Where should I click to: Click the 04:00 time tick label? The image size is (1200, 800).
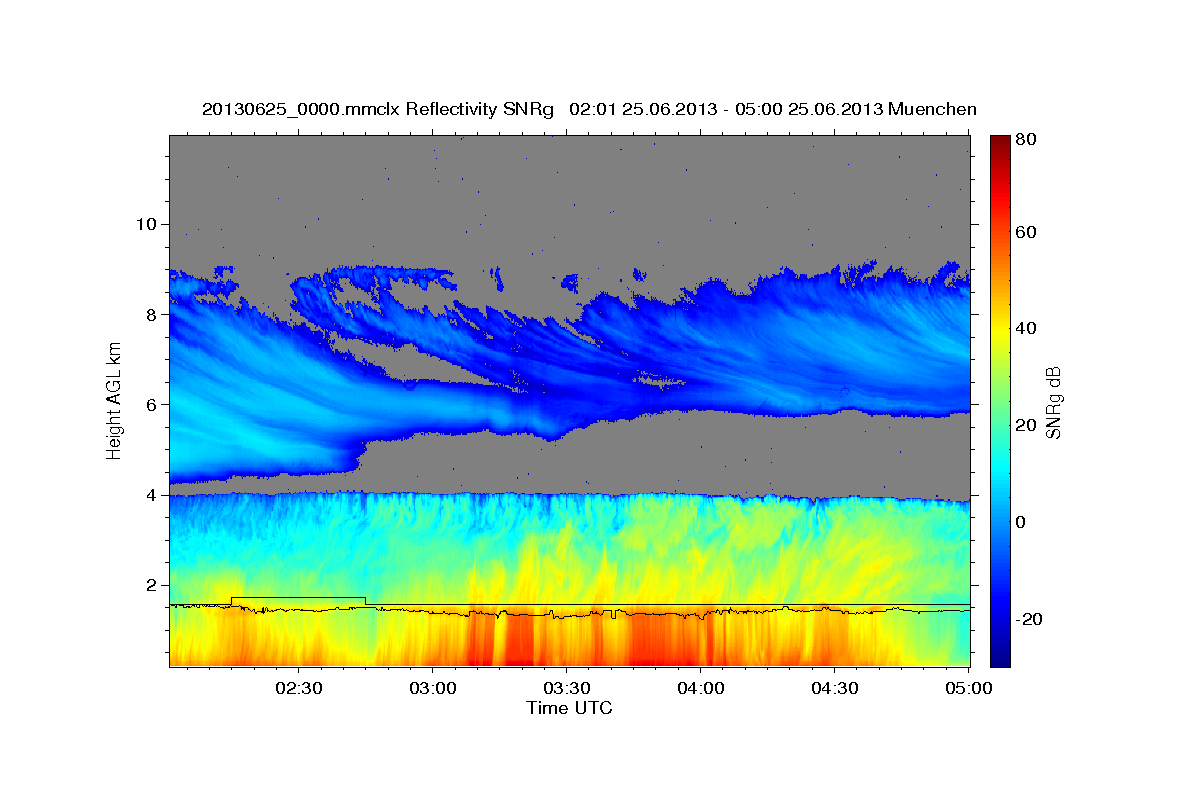coord(701,689)
